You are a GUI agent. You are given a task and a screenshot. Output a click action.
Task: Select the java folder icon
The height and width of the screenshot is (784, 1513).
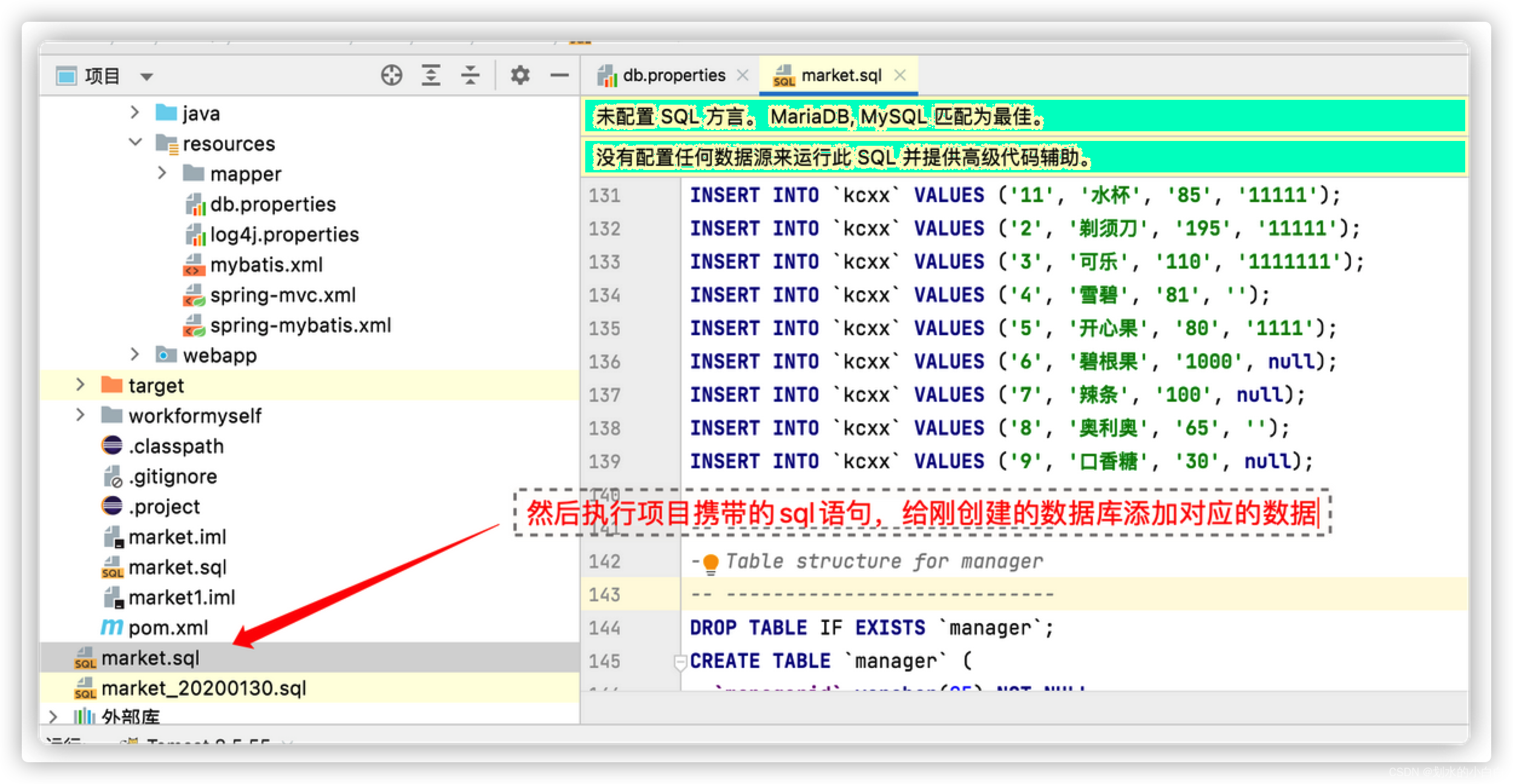166,113
